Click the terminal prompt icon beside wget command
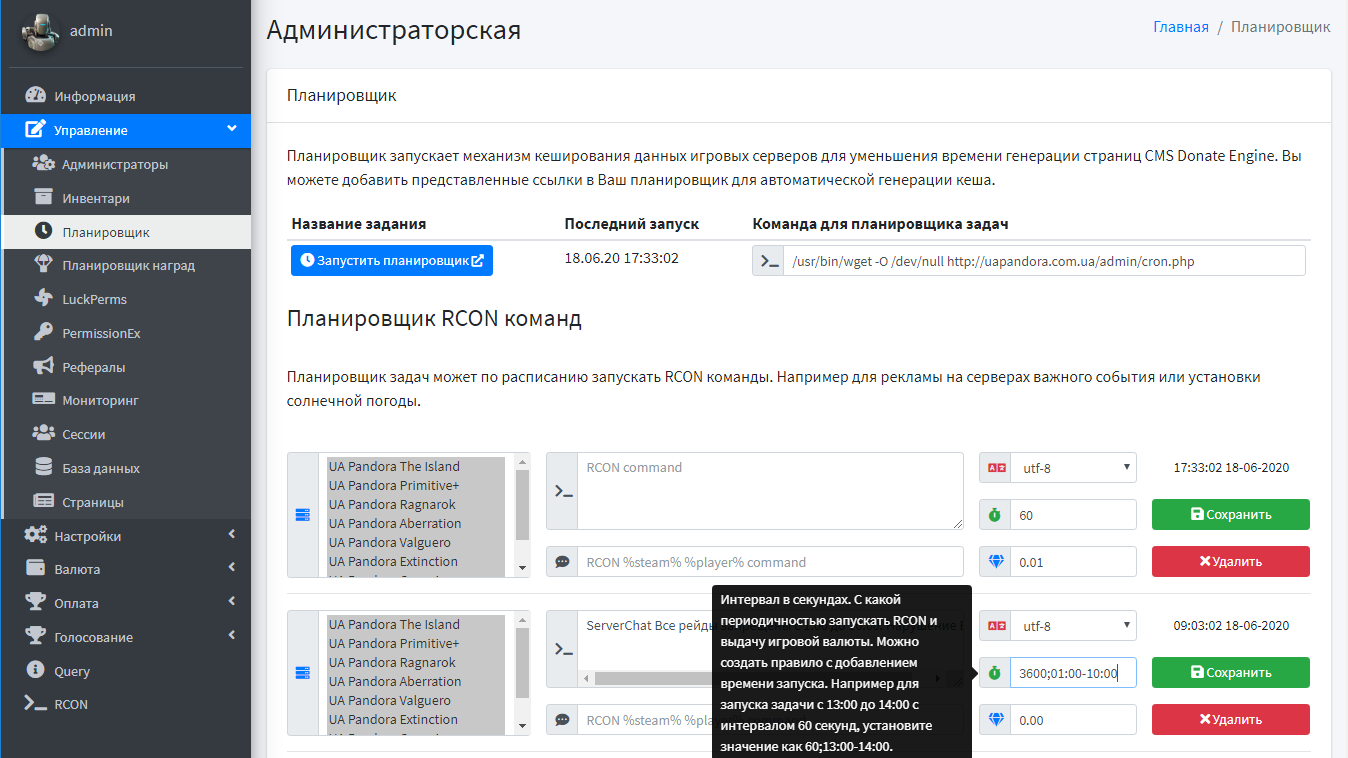Image resolution: width=1348 pixels, height=758 pixels. (x=768, y=262)
